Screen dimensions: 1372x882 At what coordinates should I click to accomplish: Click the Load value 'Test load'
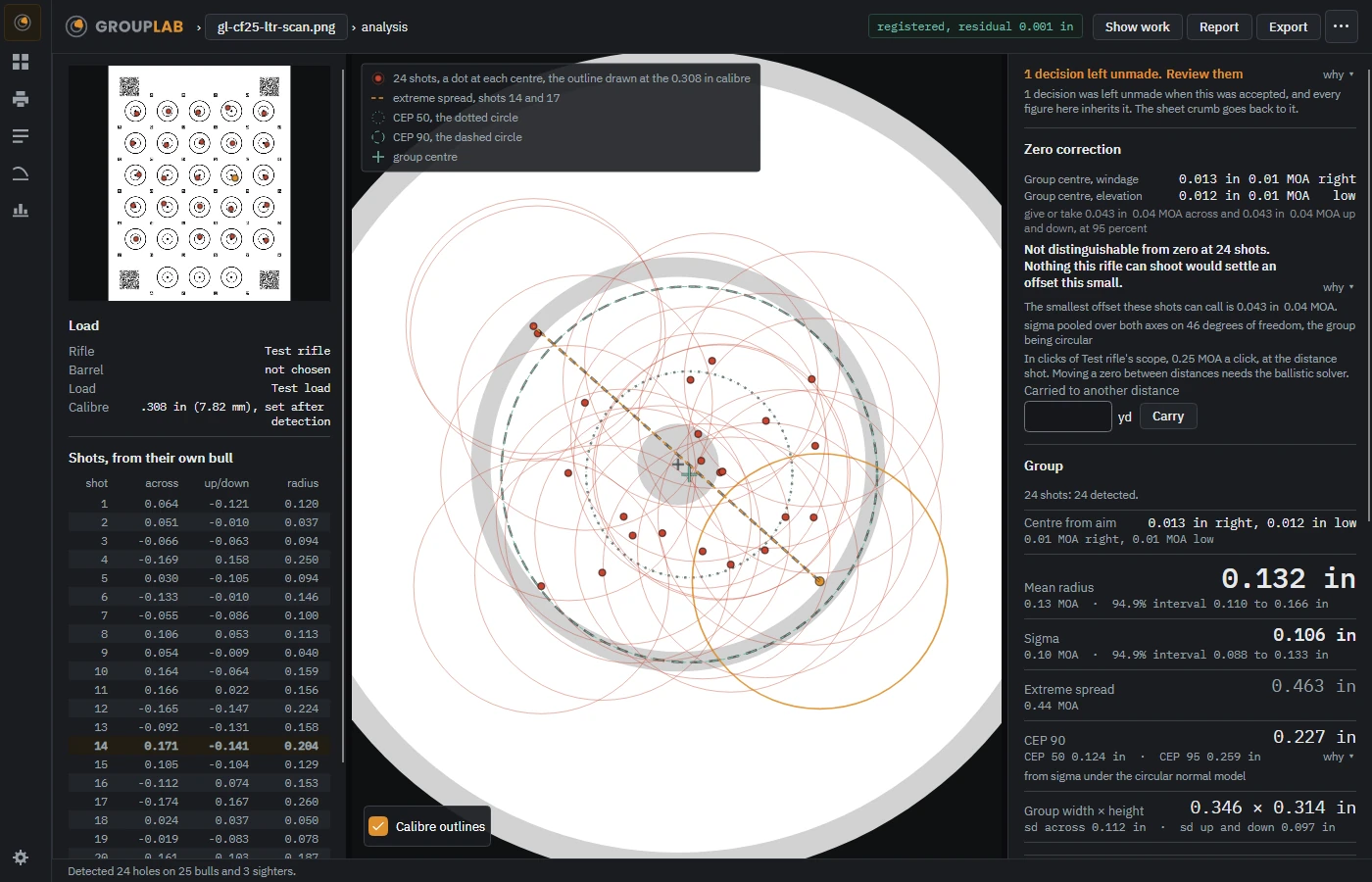click(301, 388)
